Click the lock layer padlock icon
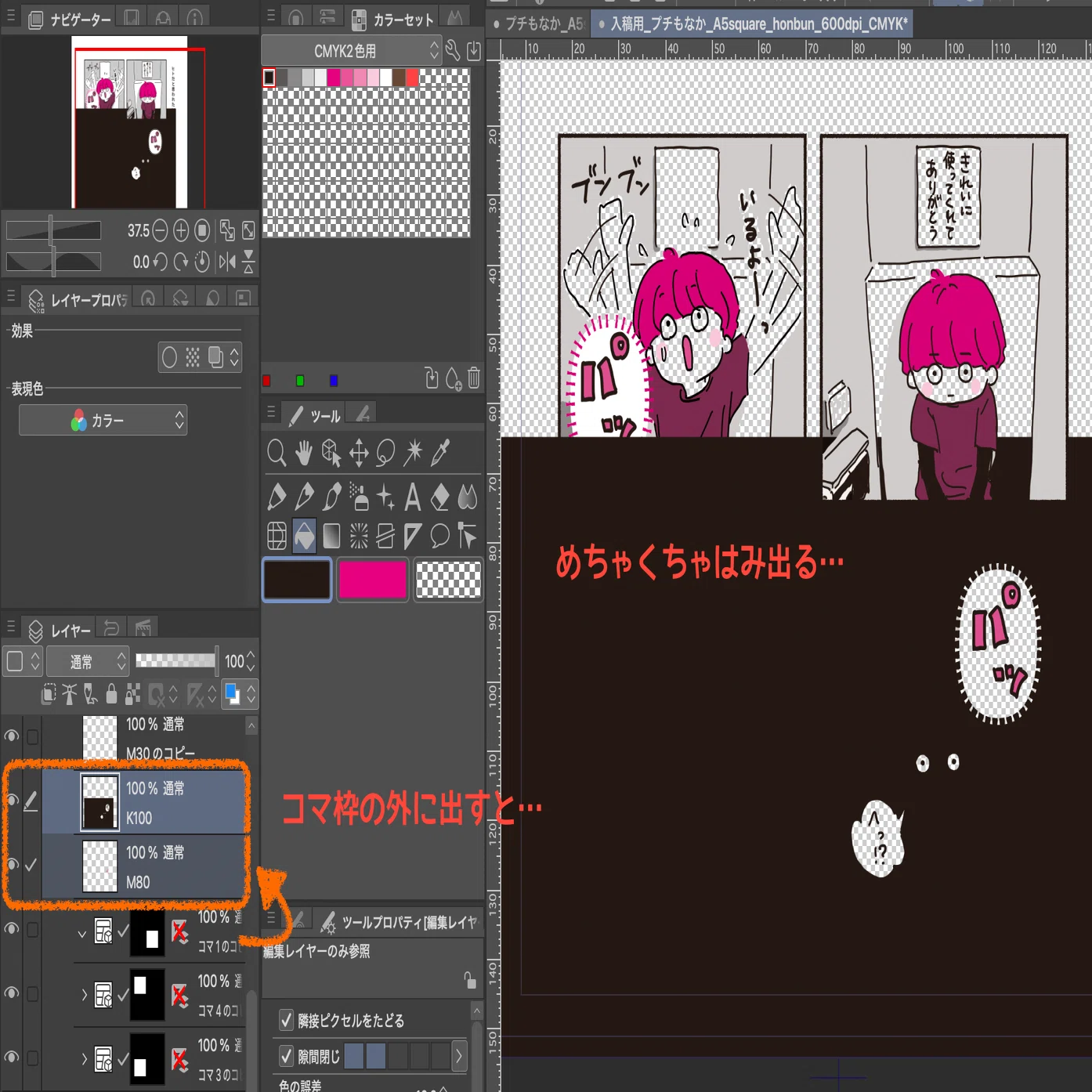The image size is (1092, 1092). tap(111, 693)
